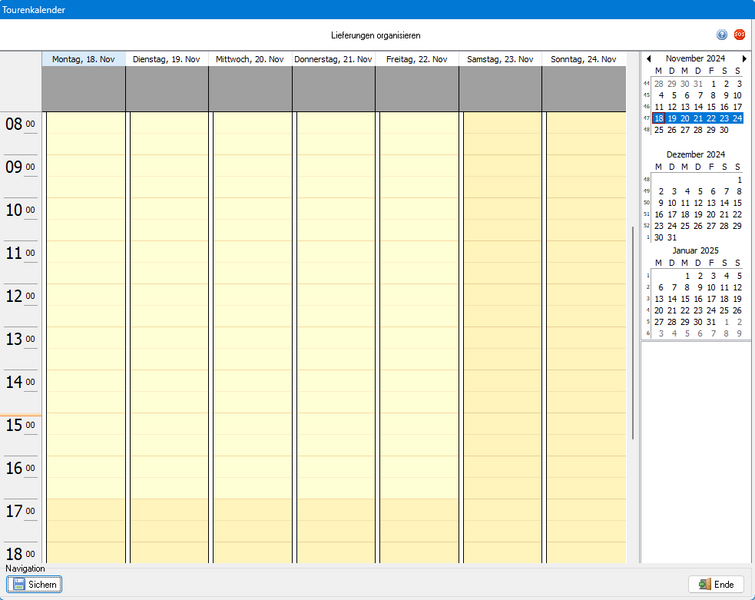This screenshot has width=755, height=600.
Task: Select the Donnerstag, 21. Nov column header
Action: tap(334, 59)
